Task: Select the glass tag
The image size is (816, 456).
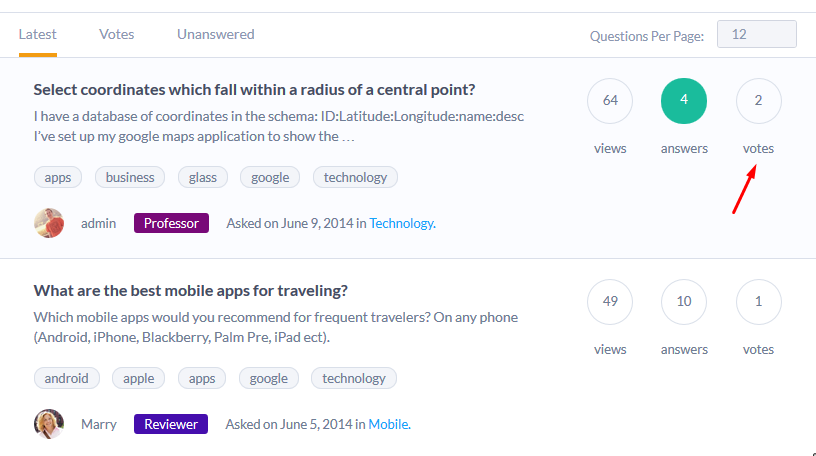Action: tap(203, 177)
